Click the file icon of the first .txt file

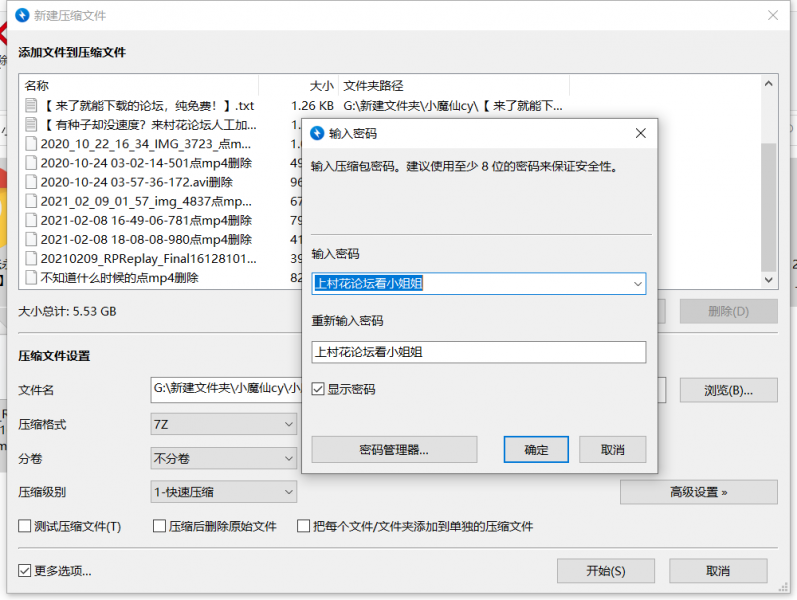tap(30, 105)
